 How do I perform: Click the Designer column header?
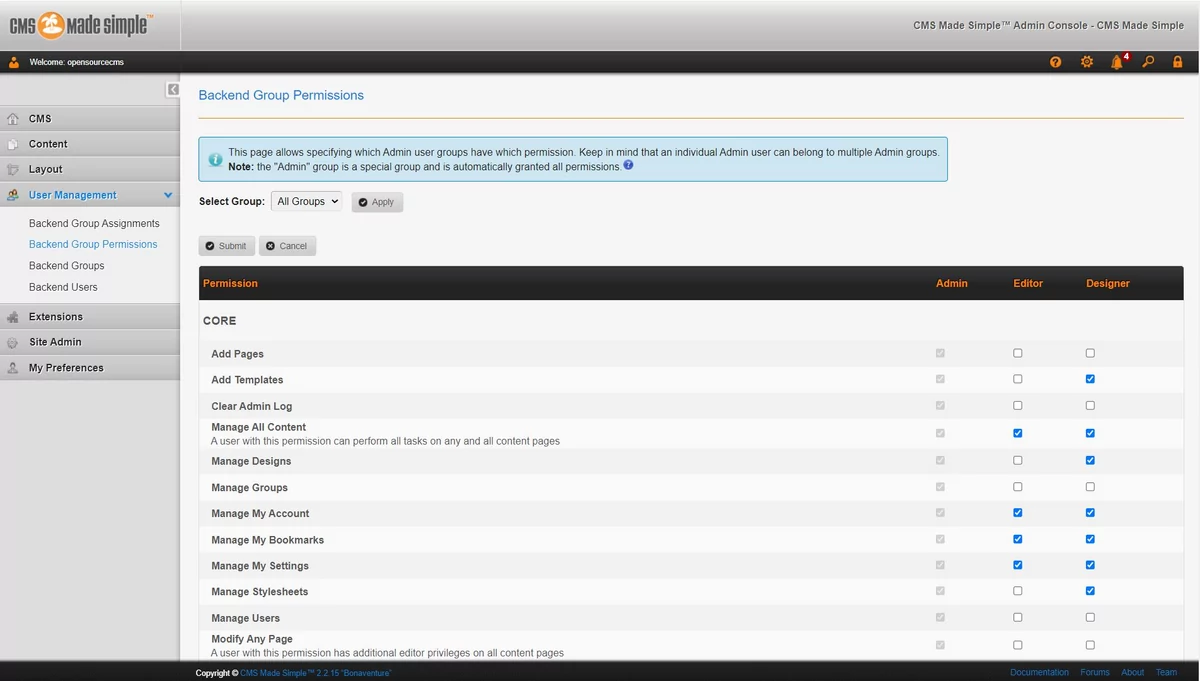[x=1108, y=284]
